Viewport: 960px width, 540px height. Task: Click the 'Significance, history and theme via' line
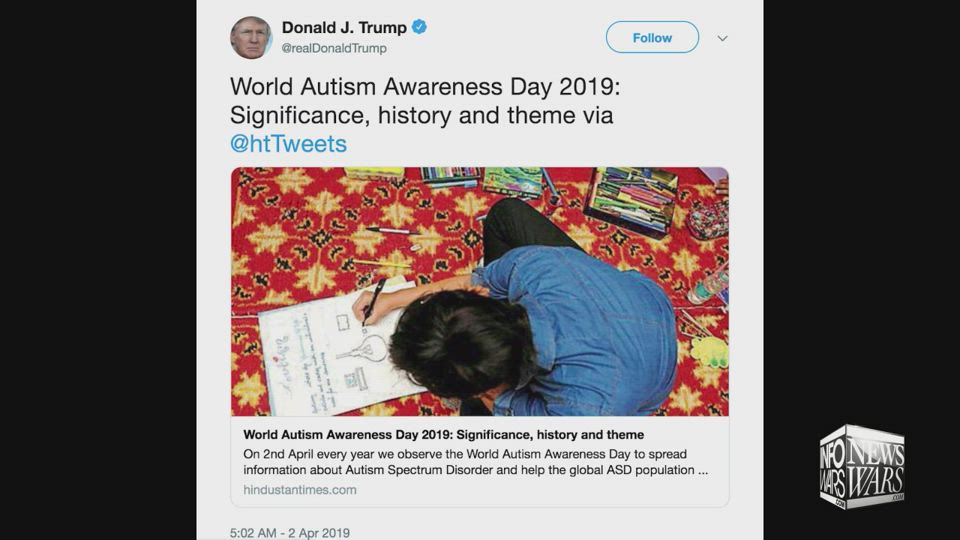point(421,115)
